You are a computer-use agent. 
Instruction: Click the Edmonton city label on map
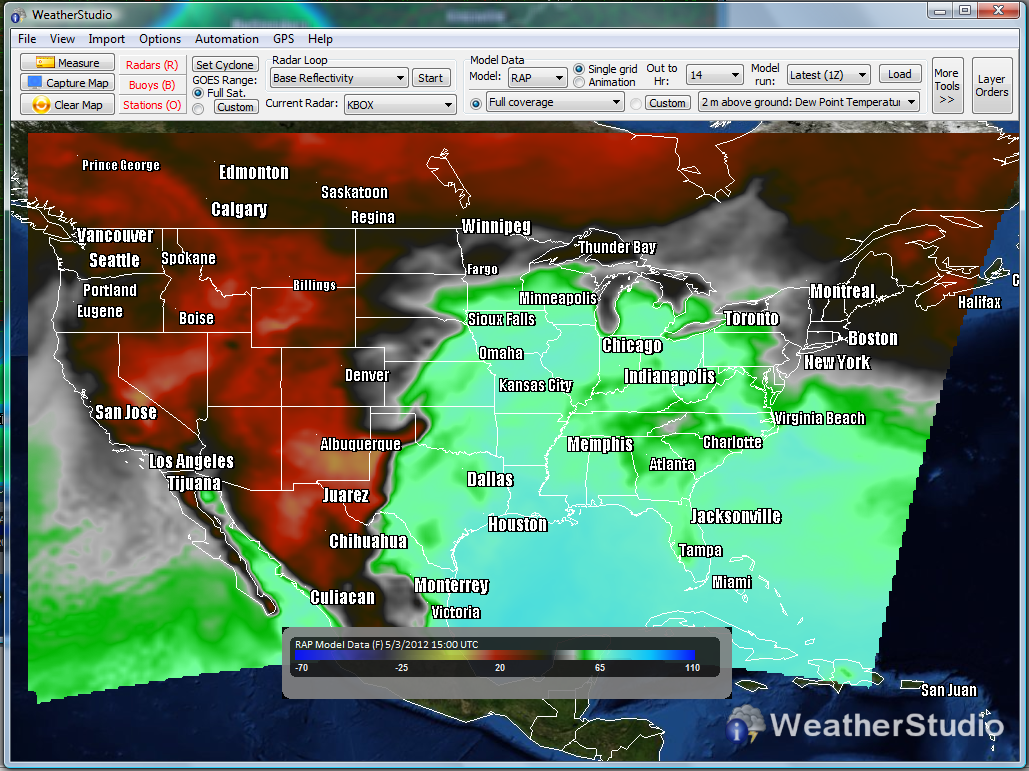click(x=254, y=173)
